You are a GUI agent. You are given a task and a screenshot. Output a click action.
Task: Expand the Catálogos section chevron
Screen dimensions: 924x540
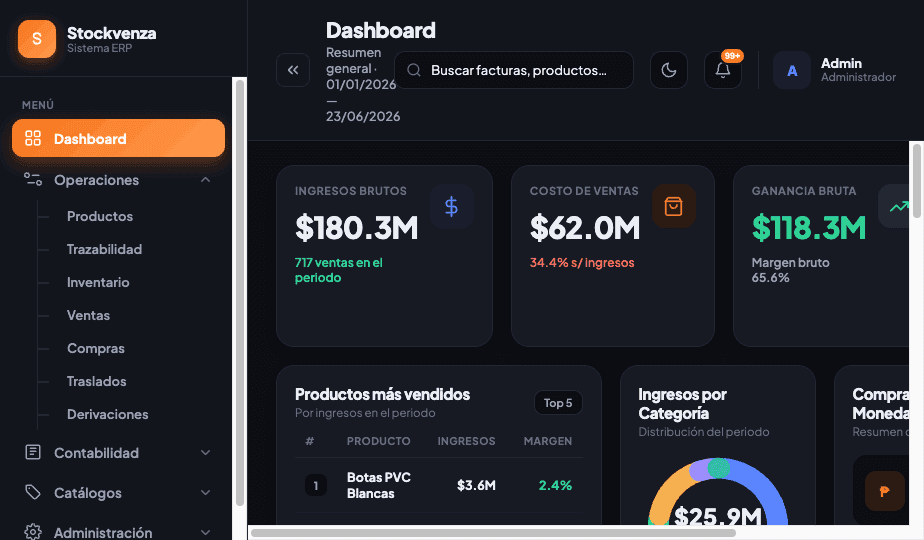[x=205, y=493]
